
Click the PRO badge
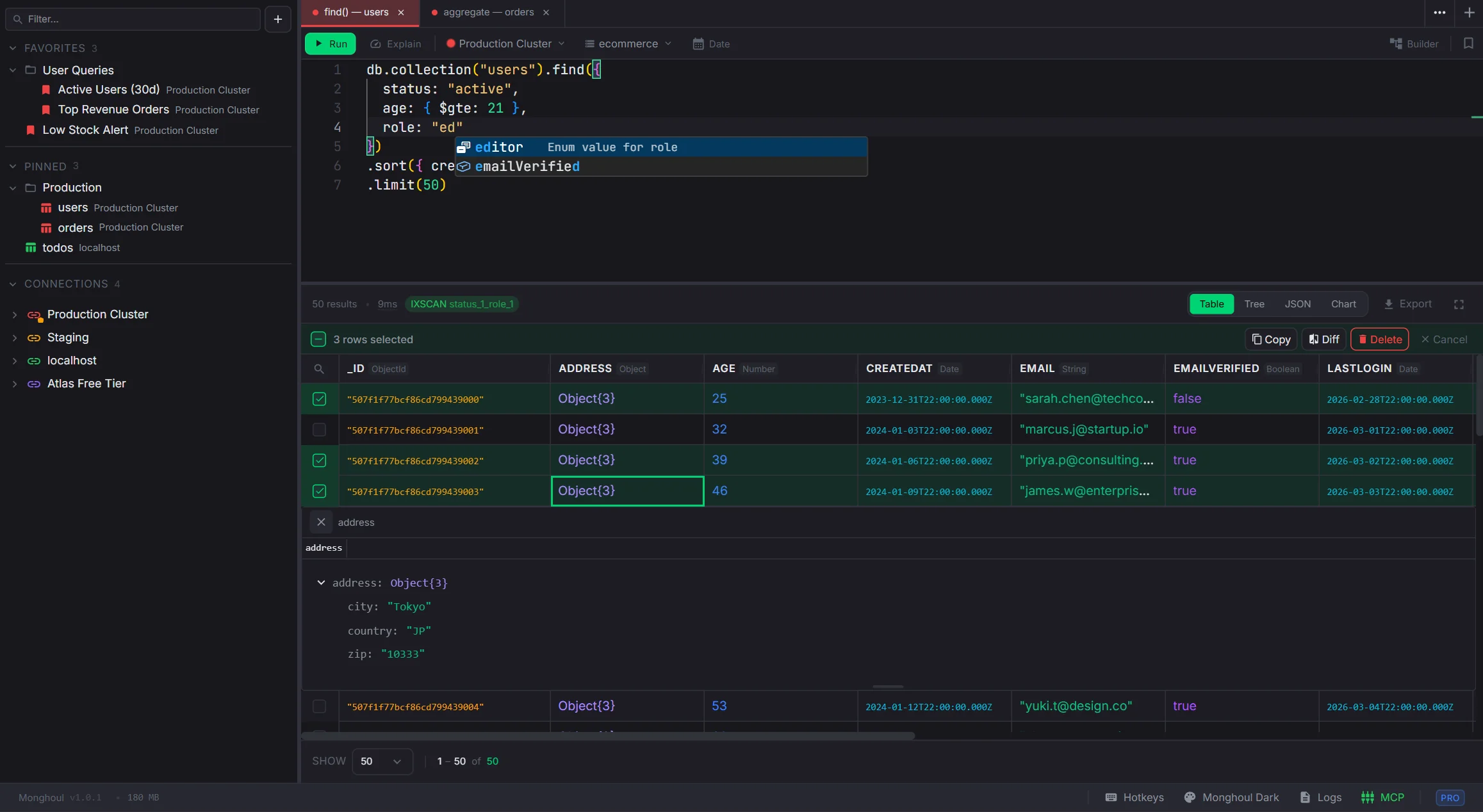click(1450, 798)
